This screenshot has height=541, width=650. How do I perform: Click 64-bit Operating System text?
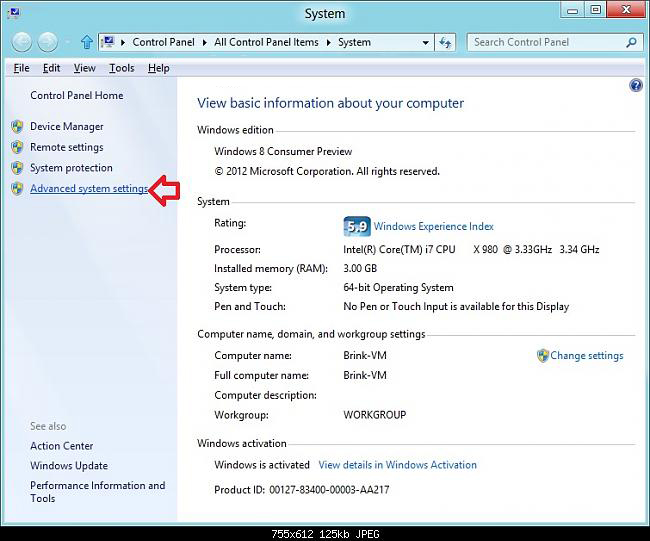pos(398,288)
